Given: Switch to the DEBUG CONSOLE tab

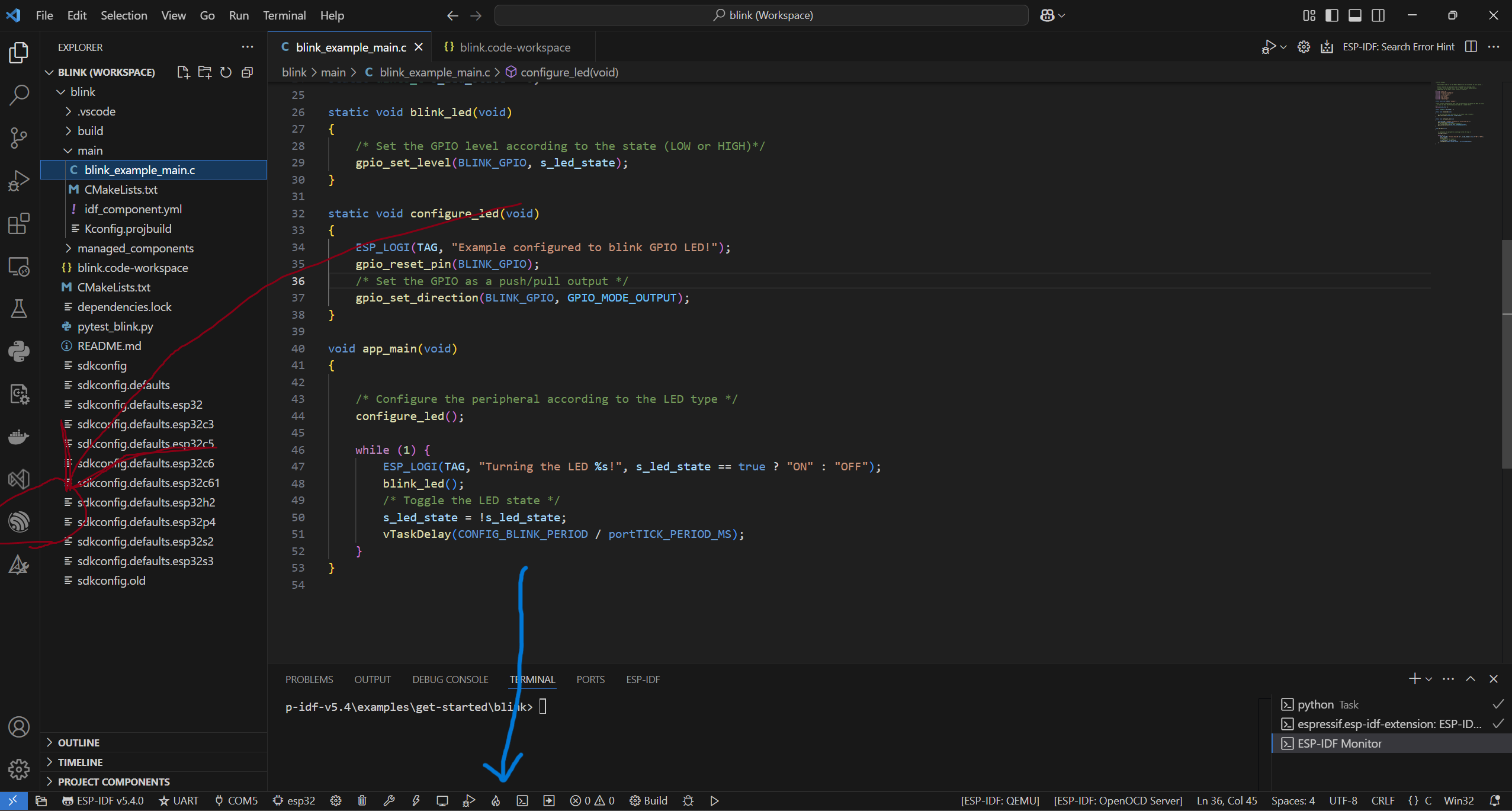Looking at the screenshot, I should click(x=450, y=679).
